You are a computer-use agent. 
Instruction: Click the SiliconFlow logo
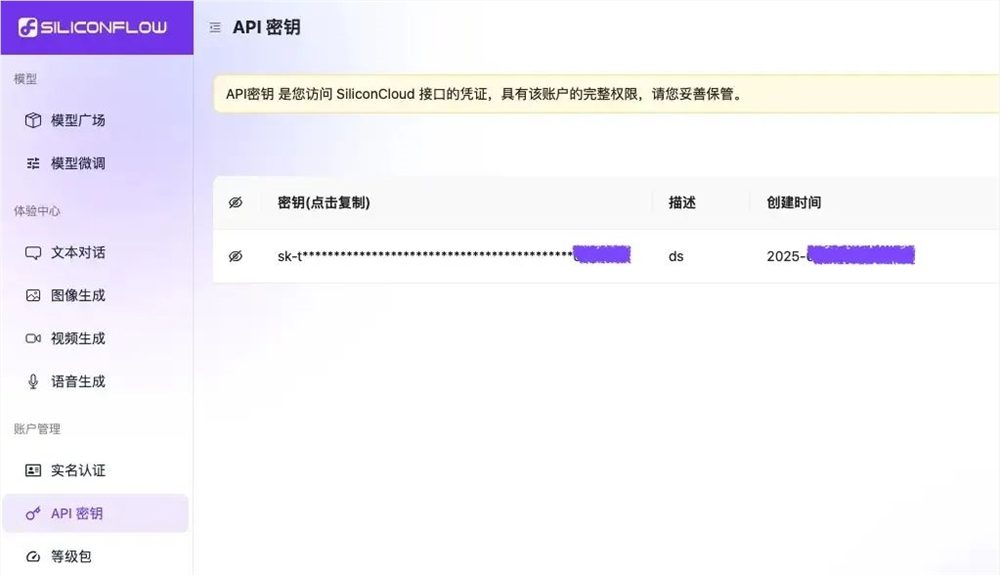click(93, 27)
